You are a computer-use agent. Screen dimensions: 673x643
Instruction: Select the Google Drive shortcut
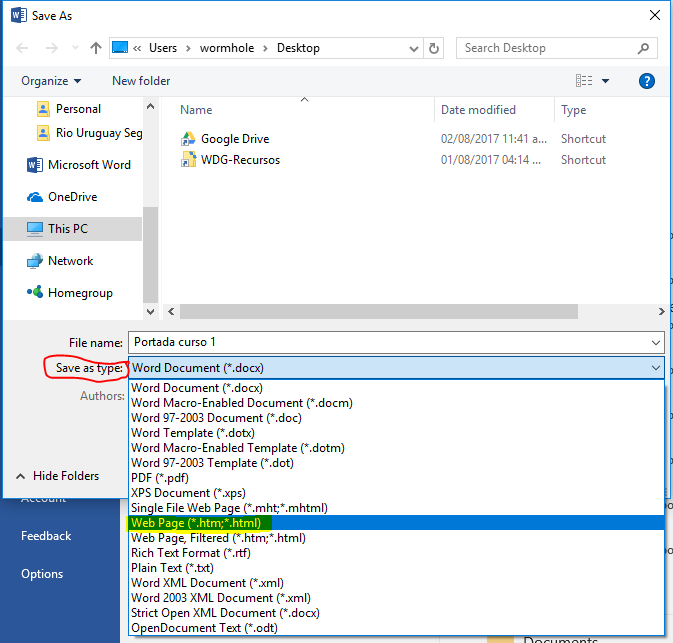pyautogui.click(x=235, y=139)
